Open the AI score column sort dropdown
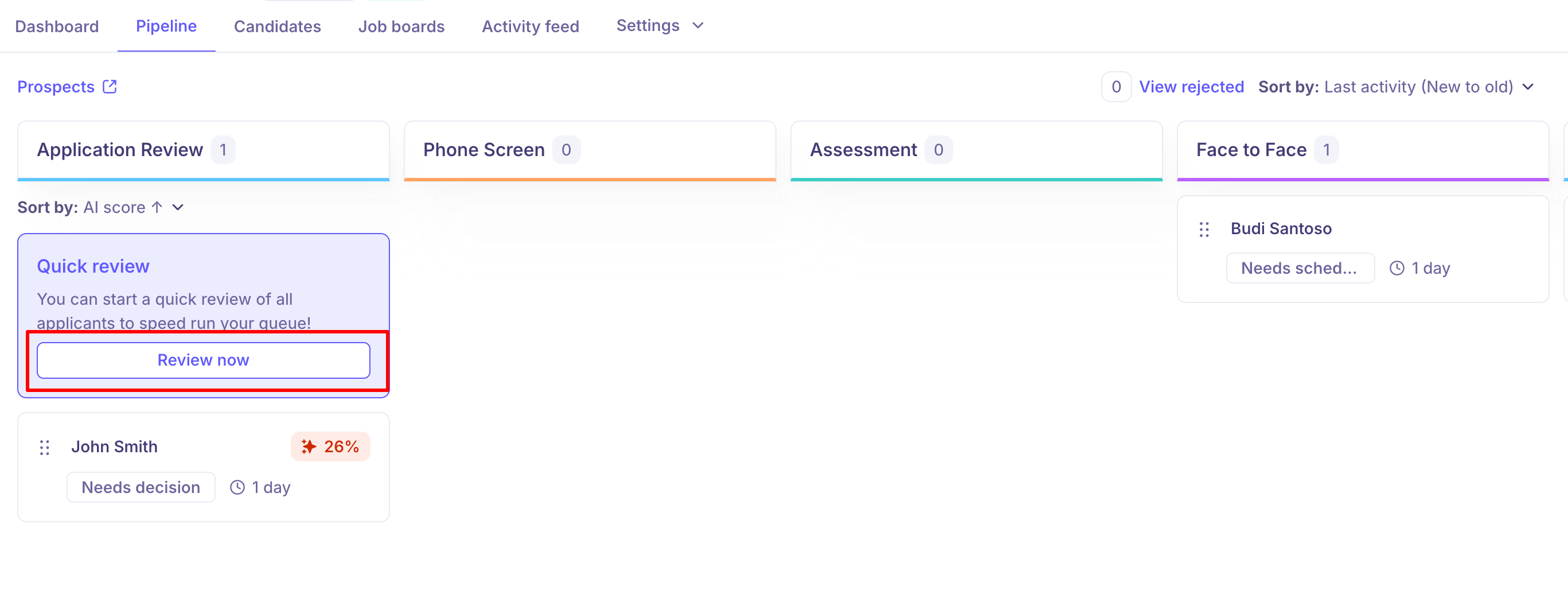This screenshot has width=1568, height=590. click(178, 208)
